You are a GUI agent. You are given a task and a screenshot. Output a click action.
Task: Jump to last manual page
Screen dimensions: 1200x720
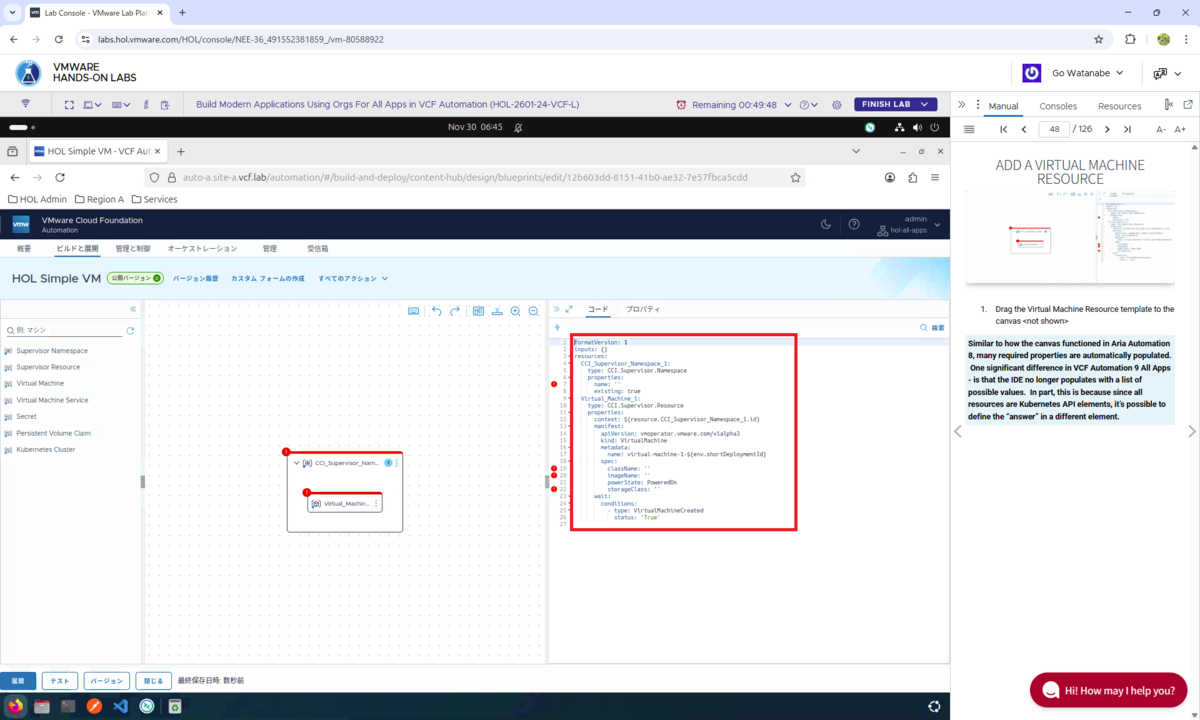[x=1127, y=129]
